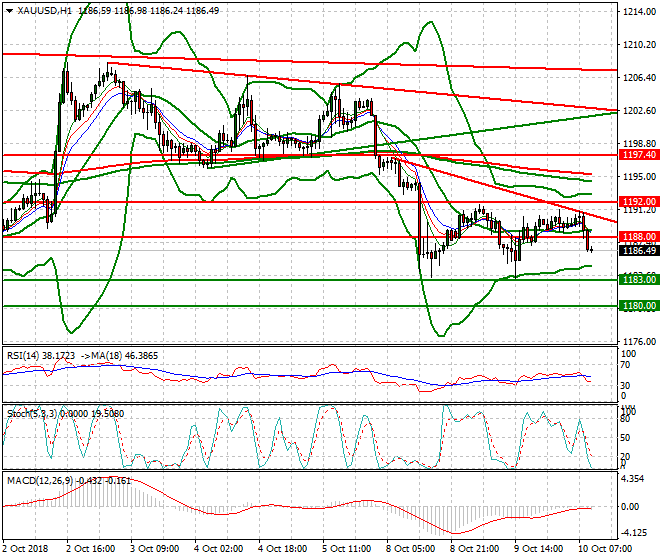Select the 10 Oct 07:00 time axis label
The height and width of the screenshot is (560, 660).
pos(605,549)
